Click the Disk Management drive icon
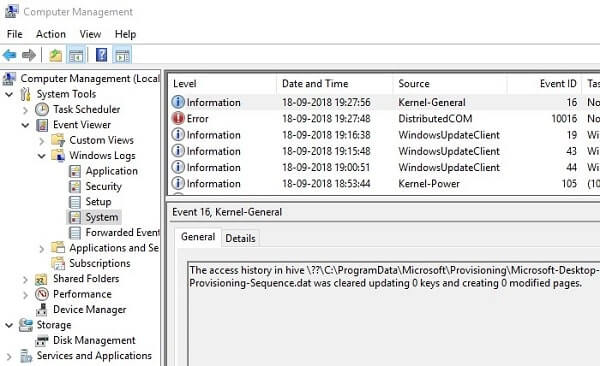The height and width of the screenshot is (366, 600). 42,340
